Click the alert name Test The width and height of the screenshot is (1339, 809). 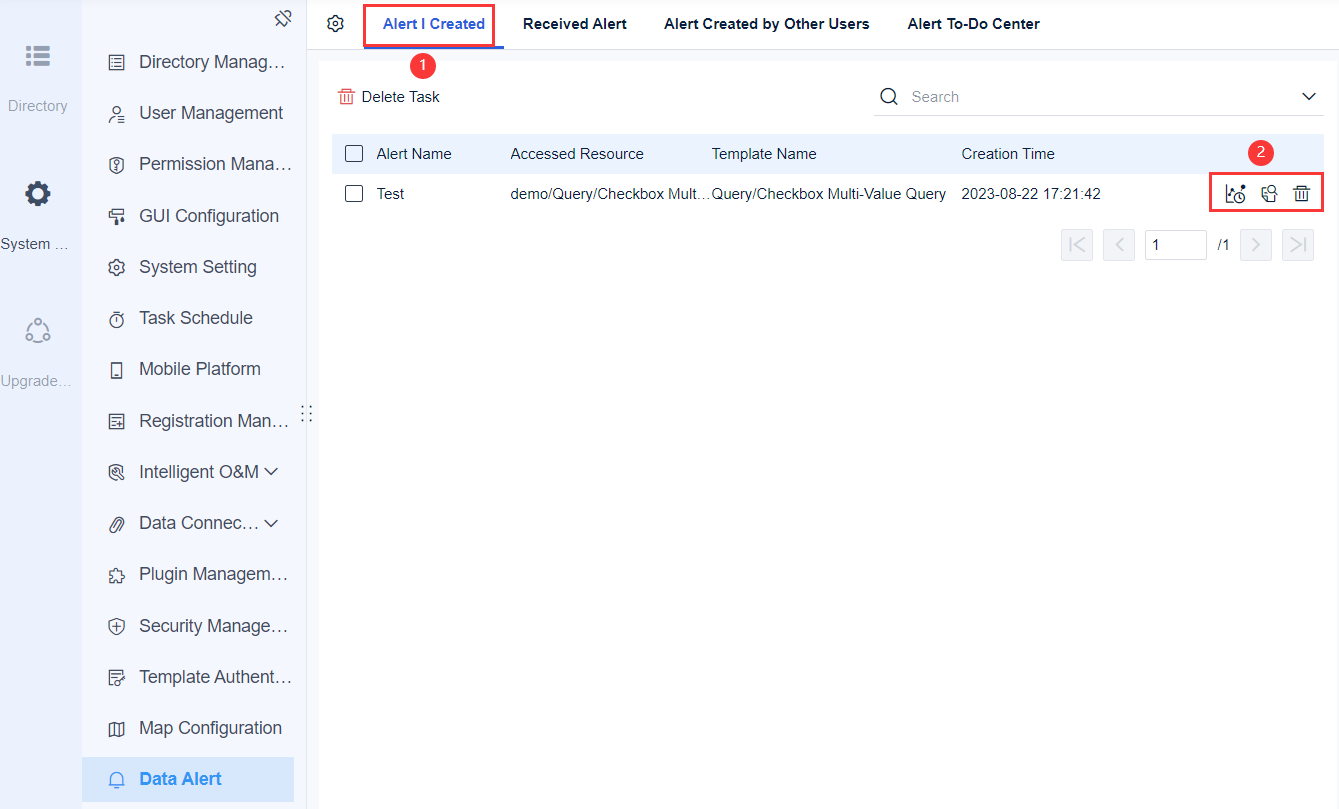point(390,194)
